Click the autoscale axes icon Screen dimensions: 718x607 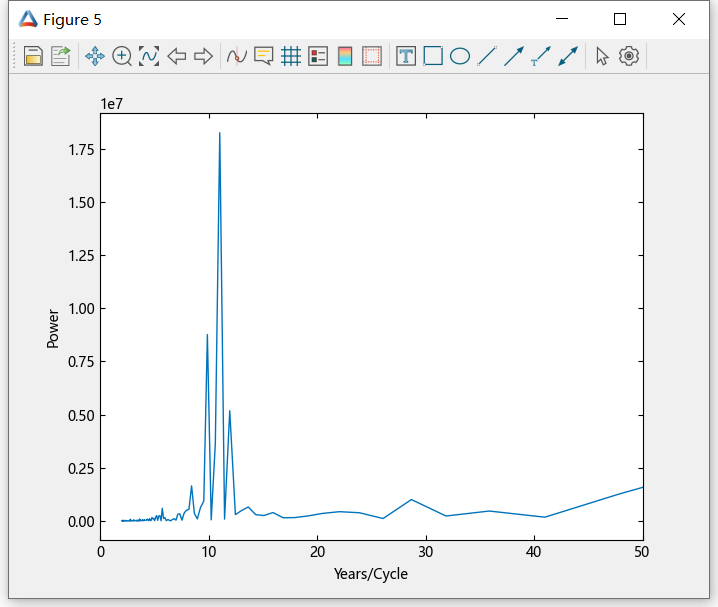pyautogui.click(x=149, y=56)
